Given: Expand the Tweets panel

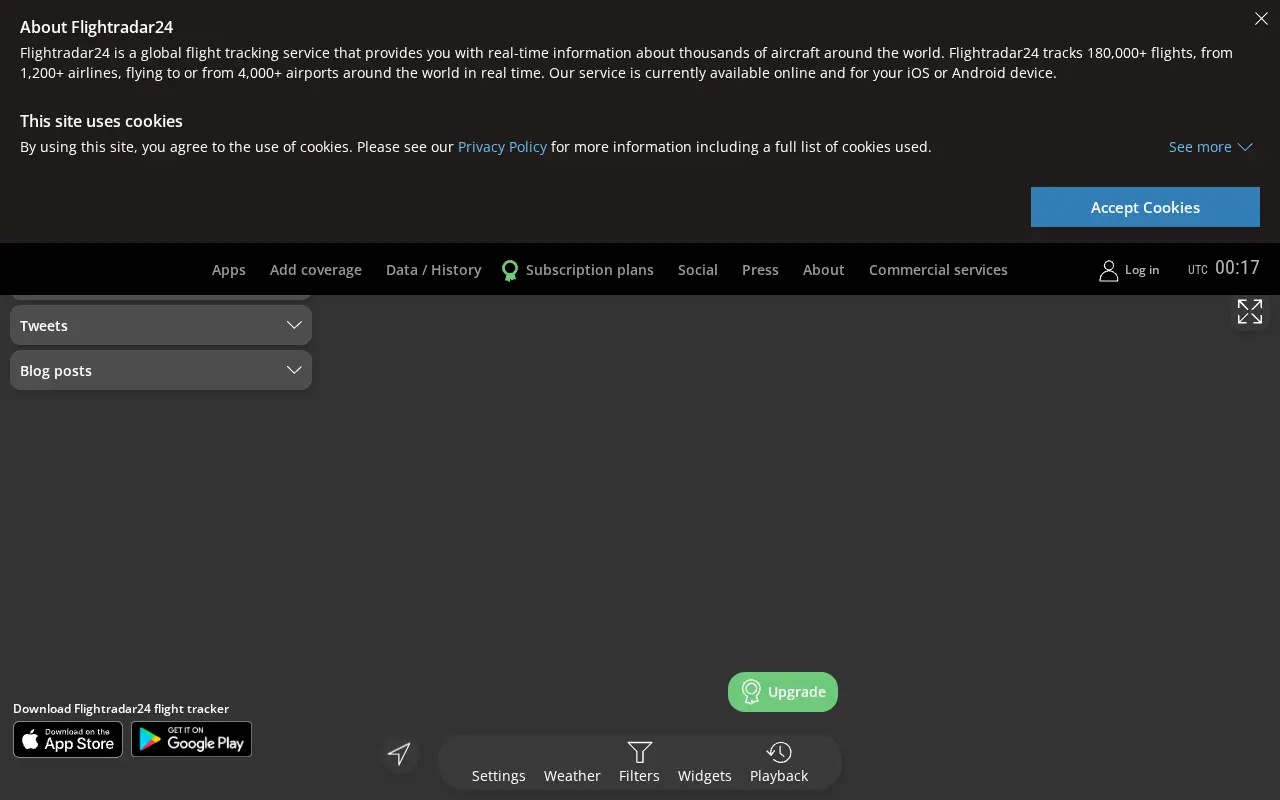Looking at the screenshot, I should pyautogui.click(x=161, y=325).
